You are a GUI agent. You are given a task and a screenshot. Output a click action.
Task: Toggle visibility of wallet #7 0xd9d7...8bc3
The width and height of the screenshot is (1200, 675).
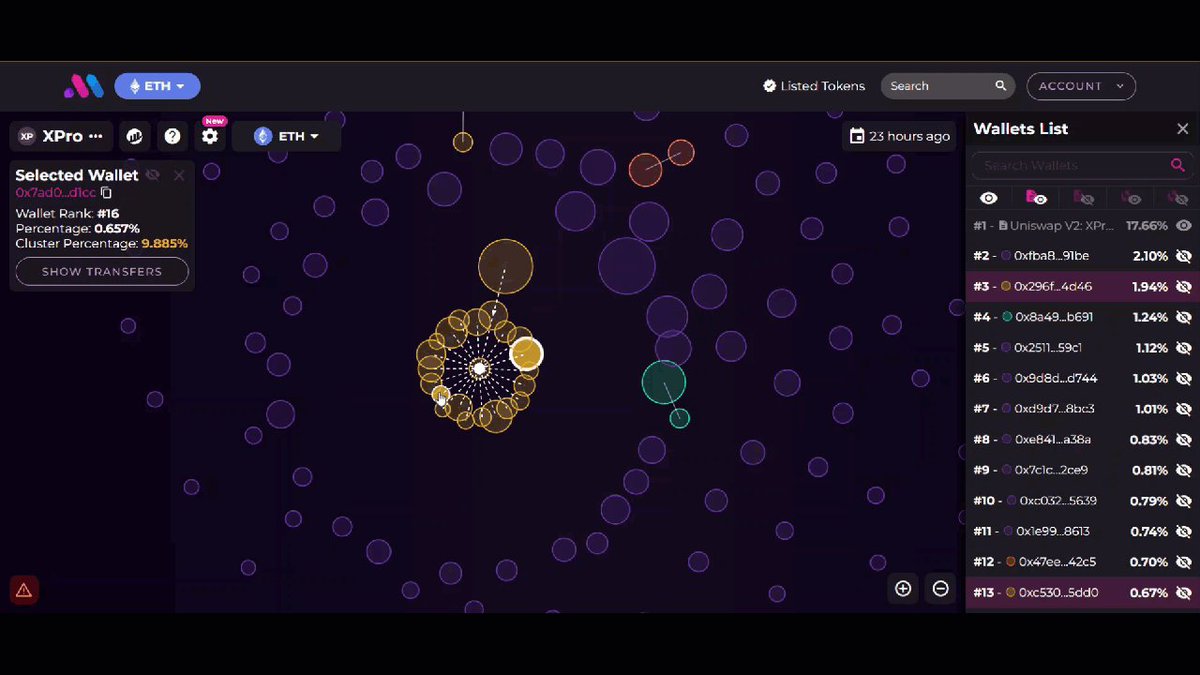[1184, 409]
